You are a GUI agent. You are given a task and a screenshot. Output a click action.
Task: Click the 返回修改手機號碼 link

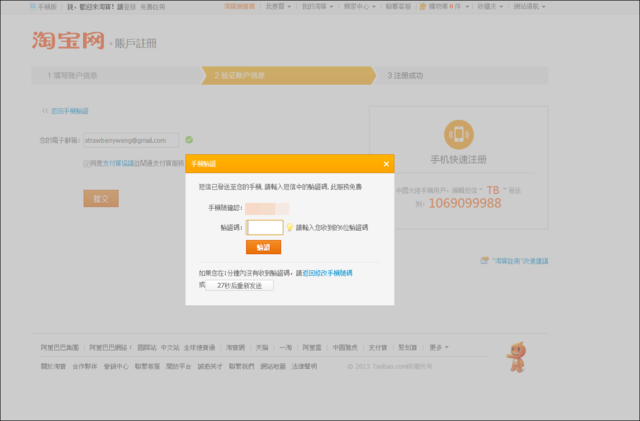click(327, 273)
